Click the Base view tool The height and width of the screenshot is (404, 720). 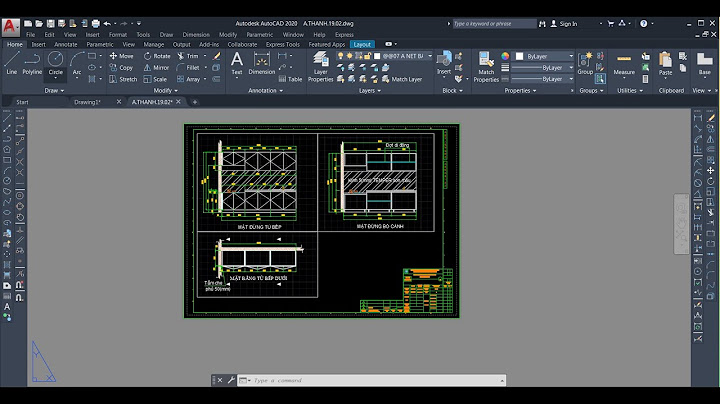(x=704, y=63)
